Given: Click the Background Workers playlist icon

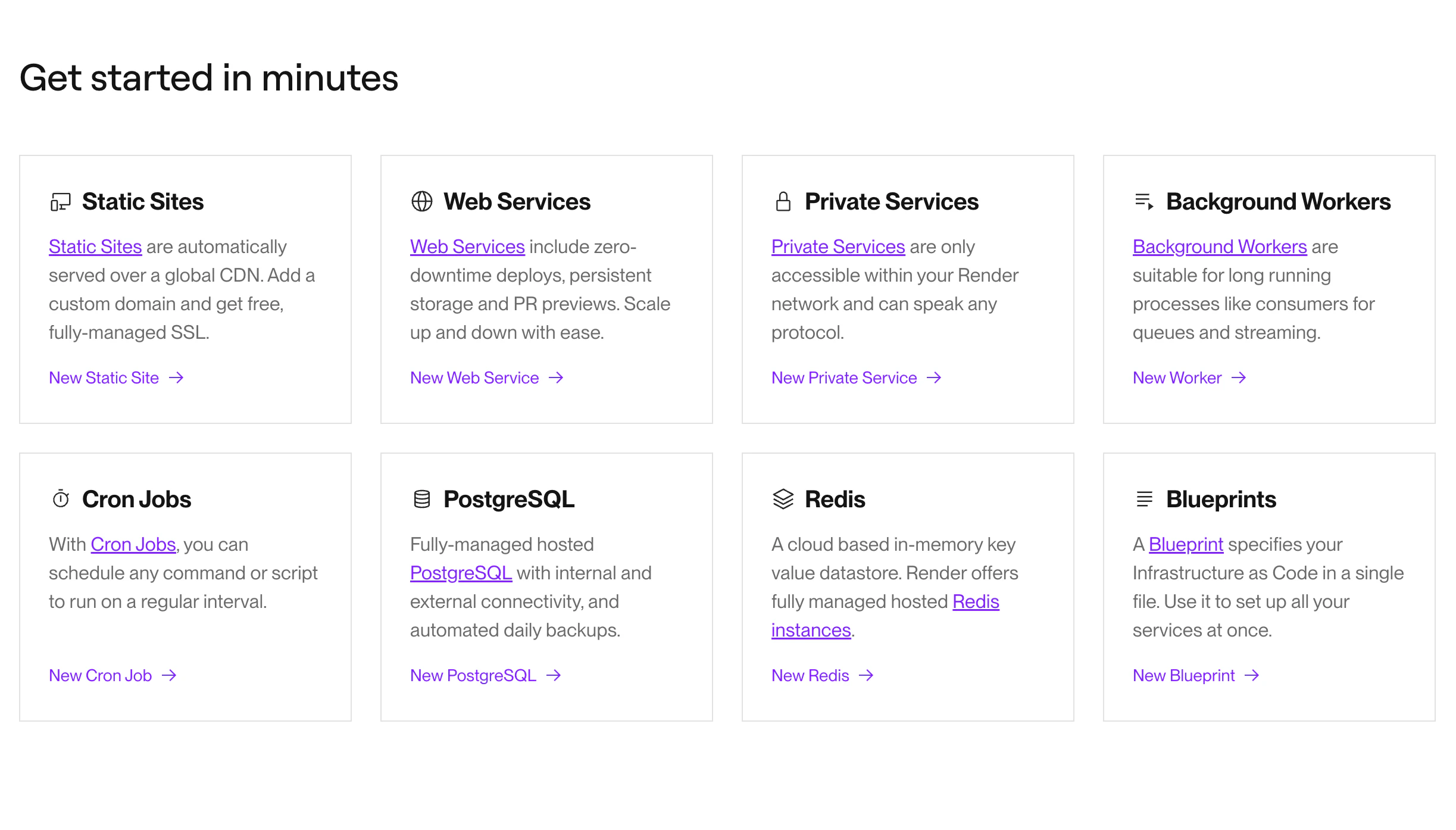Looking at the screenshot, I should click(x=1144, y=202).
